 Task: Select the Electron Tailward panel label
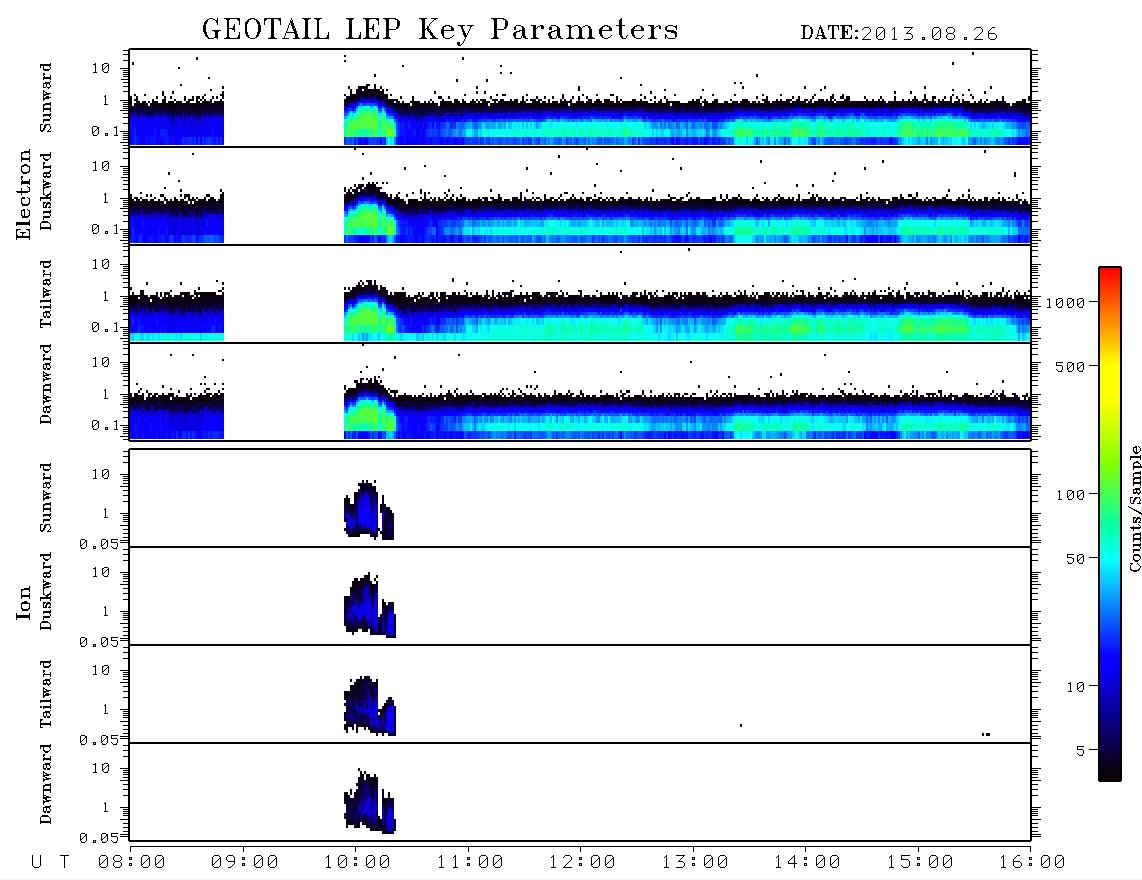click(x=46, y=294)
